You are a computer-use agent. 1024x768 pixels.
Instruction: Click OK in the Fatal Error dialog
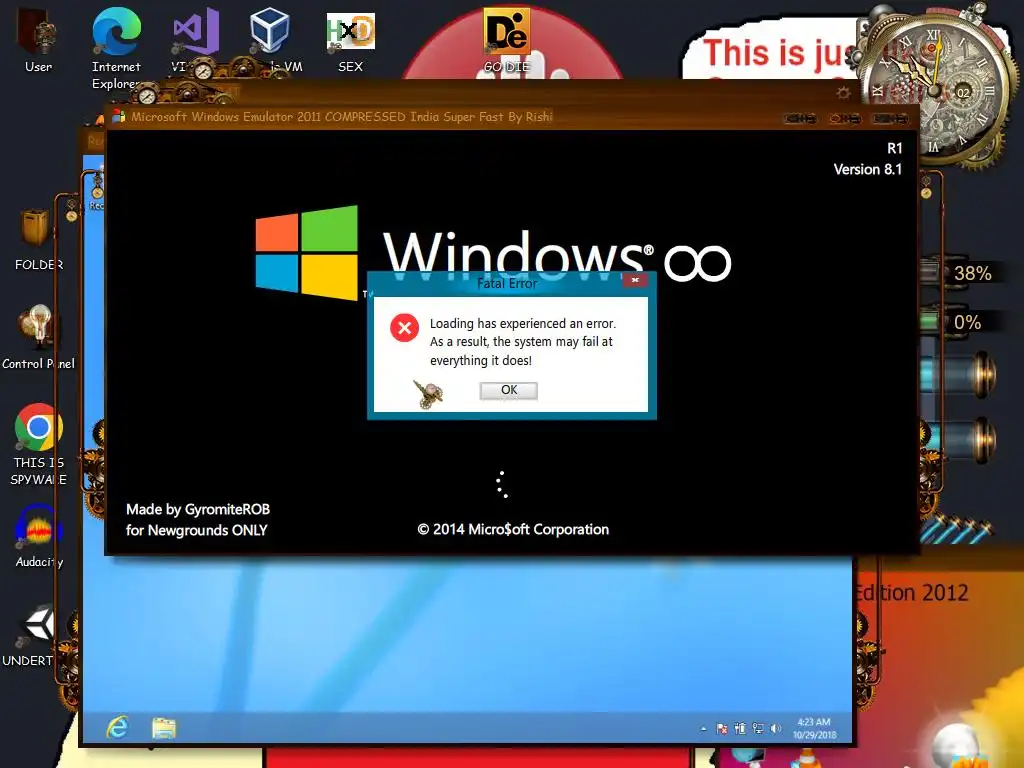[508, 390]
